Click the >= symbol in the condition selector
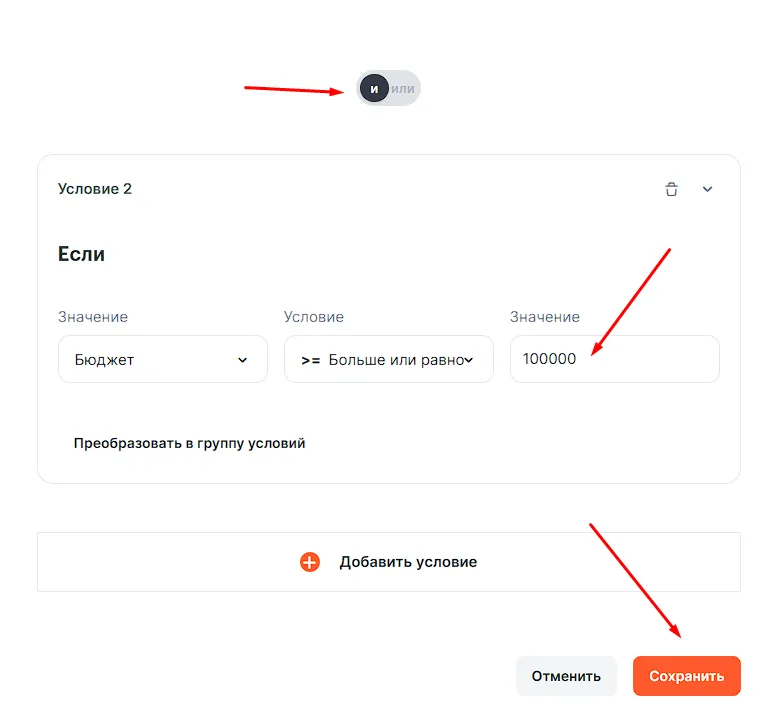The height and width of the screenshot is (704, 771). coord(310,359)
